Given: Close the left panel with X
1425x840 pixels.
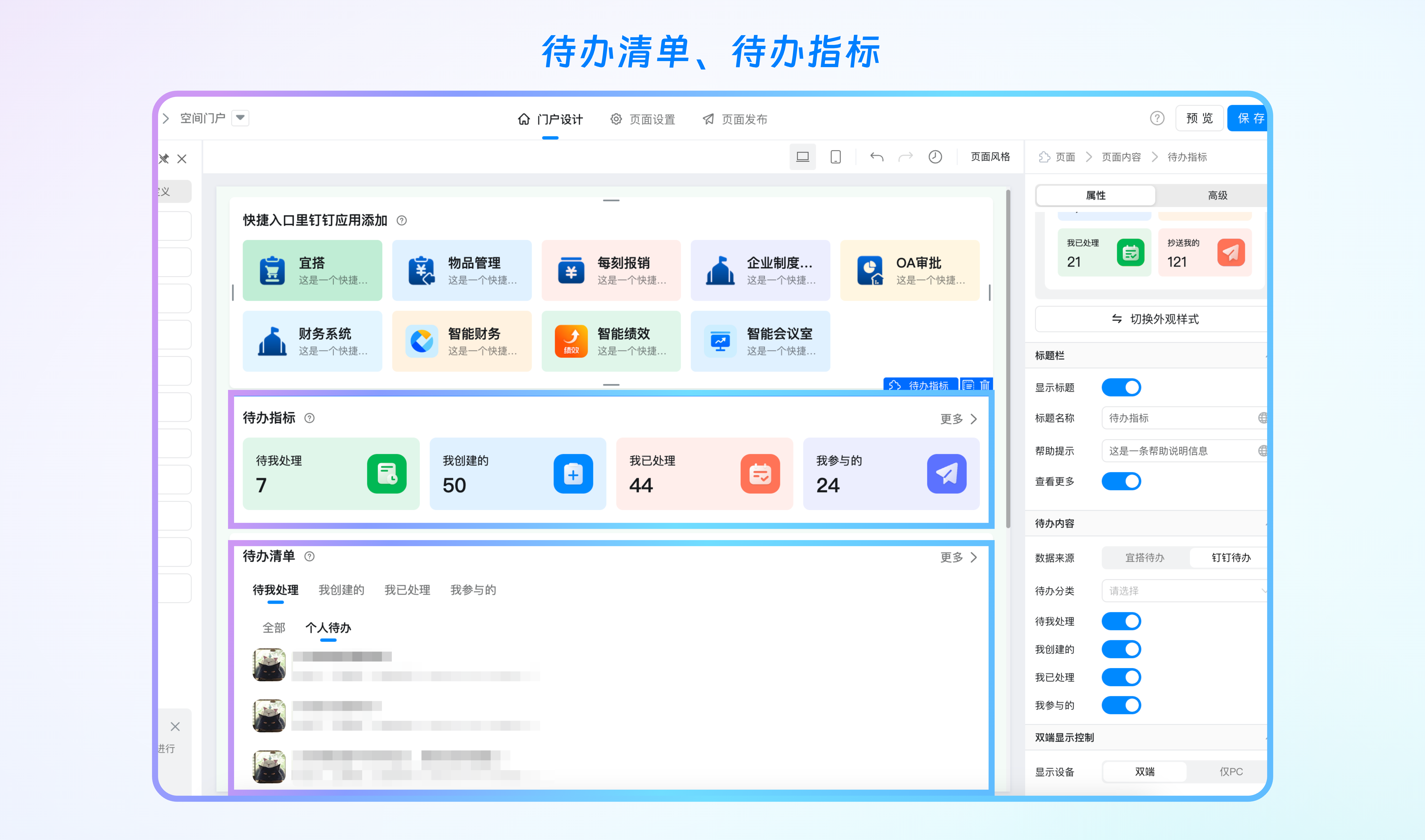Looking at the screenshot, I should point(182,159).
